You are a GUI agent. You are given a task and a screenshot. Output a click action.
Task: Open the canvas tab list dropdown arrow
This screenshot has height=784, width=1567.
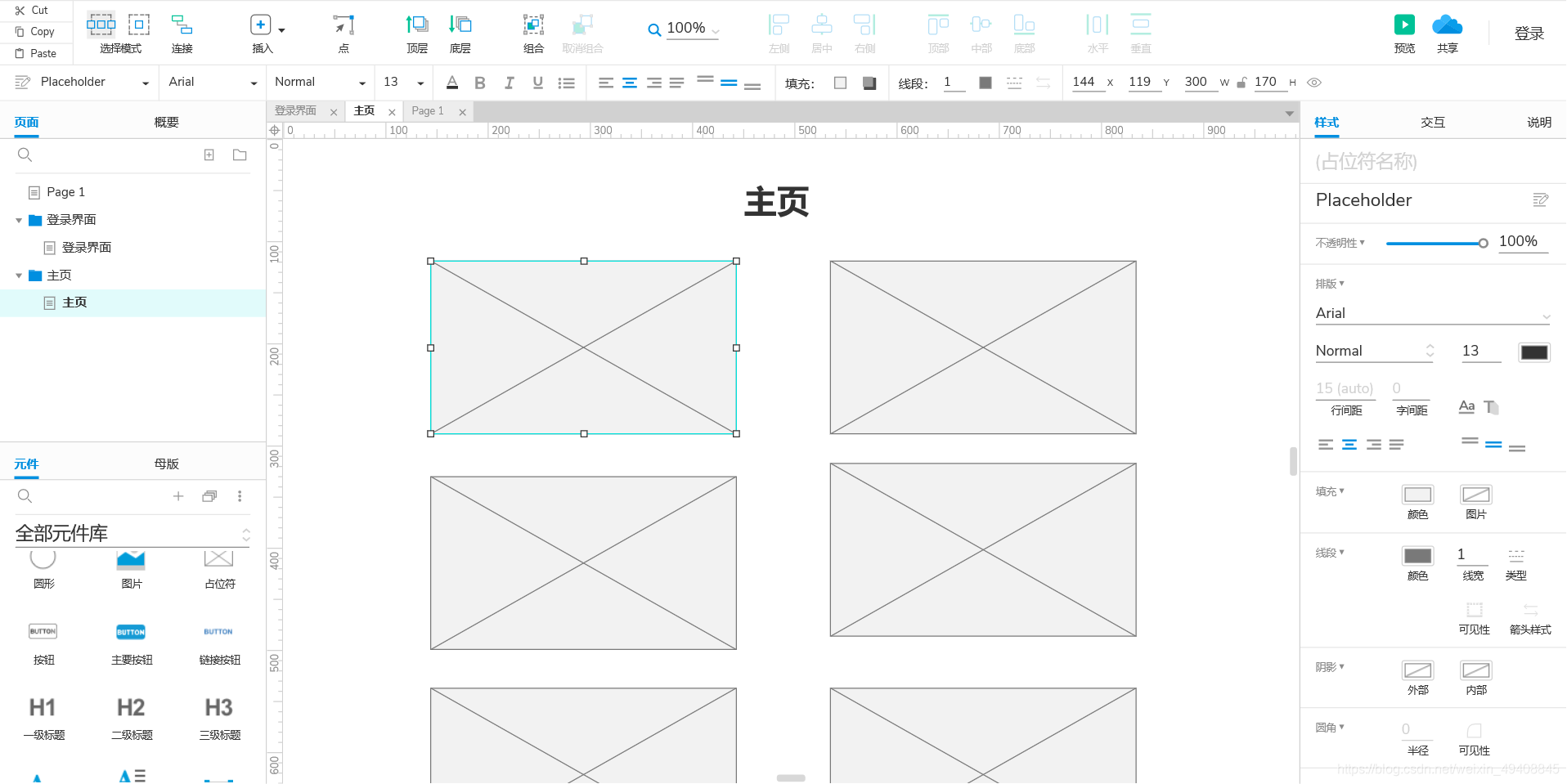pos(1290,114)
